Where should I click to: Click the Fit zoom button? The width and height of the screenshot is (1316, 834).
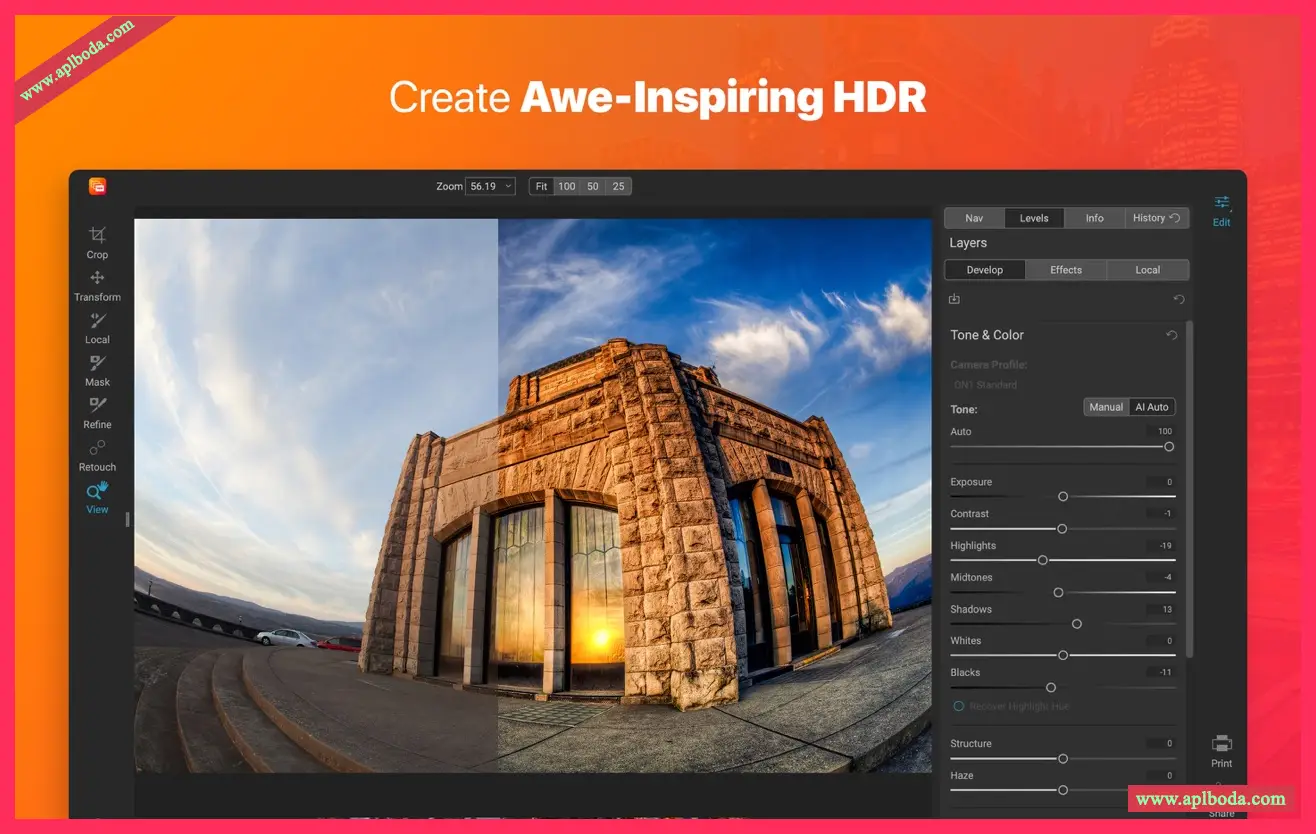(x=541, y=186)
